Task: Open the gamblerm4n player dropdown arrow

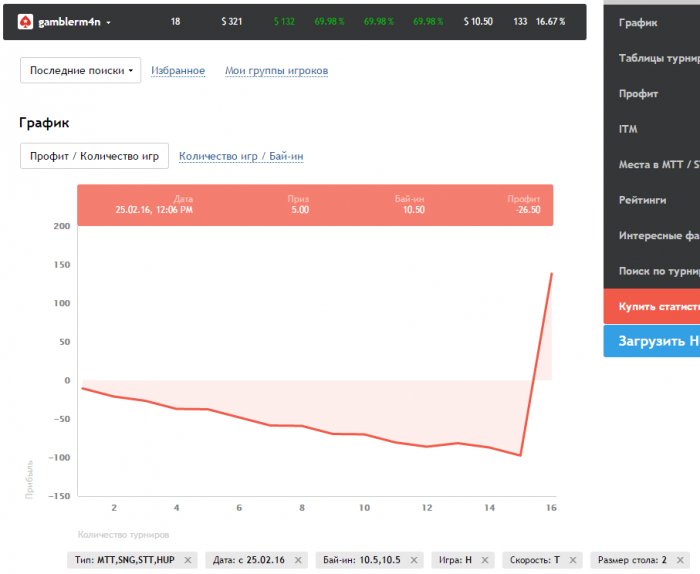Action: point(108,22)
